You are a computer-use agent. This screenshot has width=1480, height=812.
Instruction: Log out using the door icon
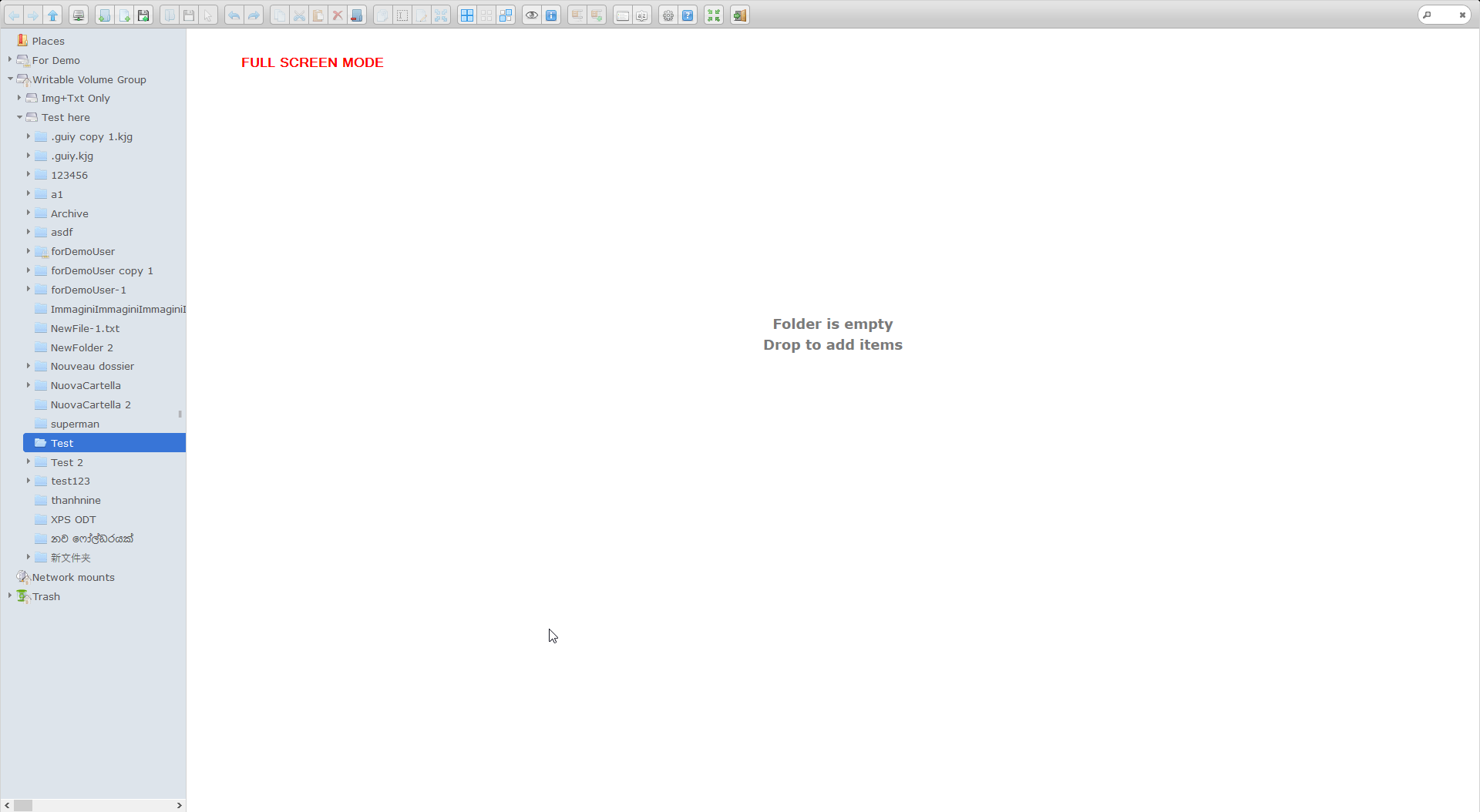pos(738,15)
